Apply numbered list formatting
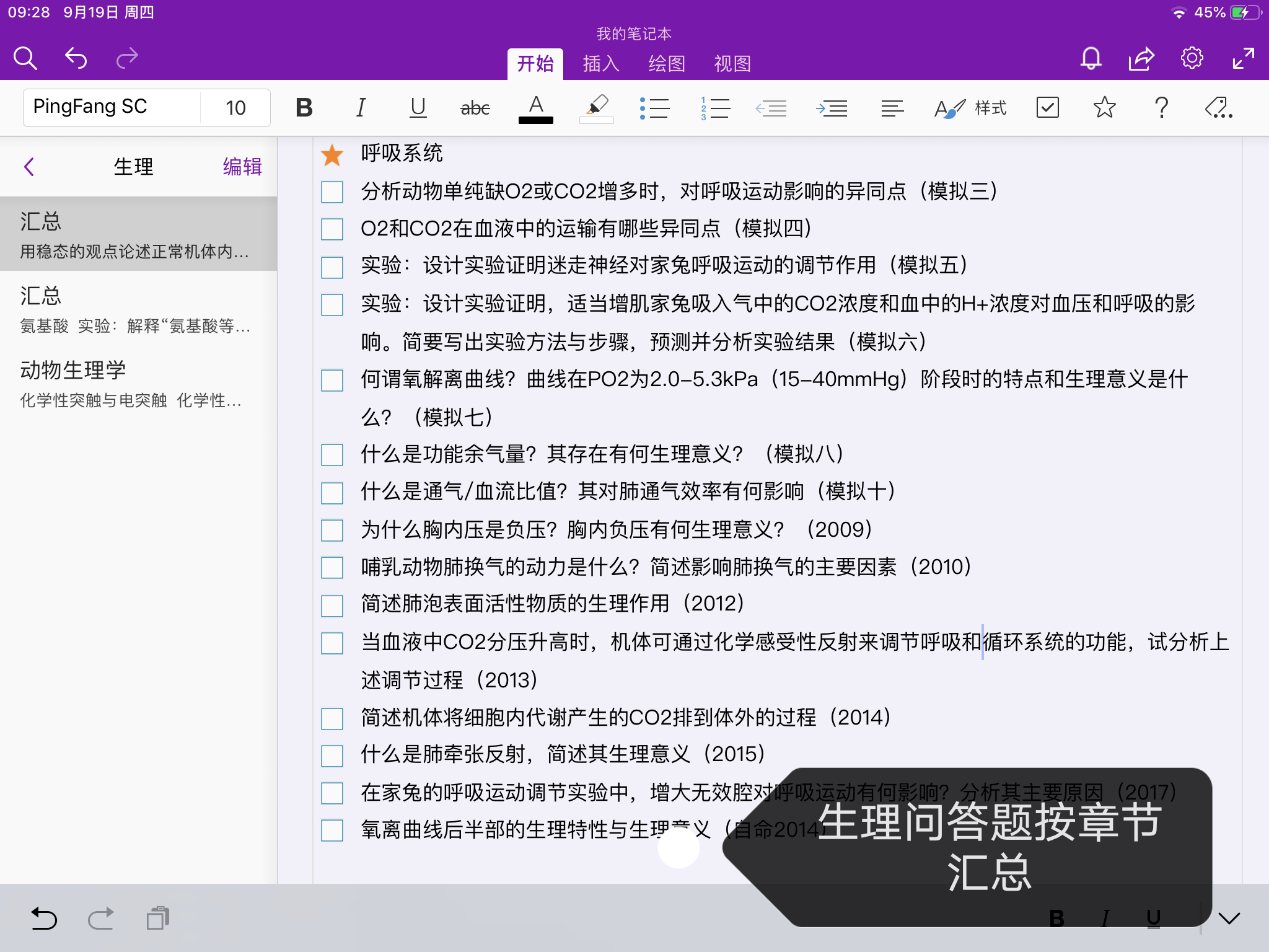 (715, 108)
